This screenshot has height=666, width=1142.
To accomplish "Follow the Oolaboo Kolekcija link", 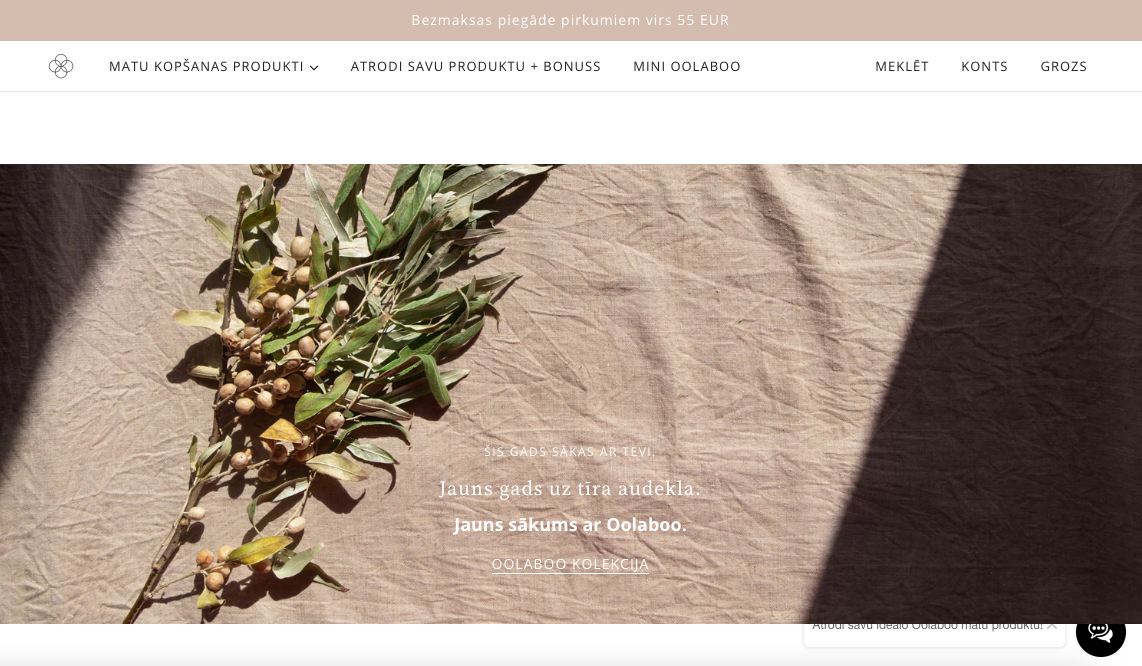I will click(570, 565).
